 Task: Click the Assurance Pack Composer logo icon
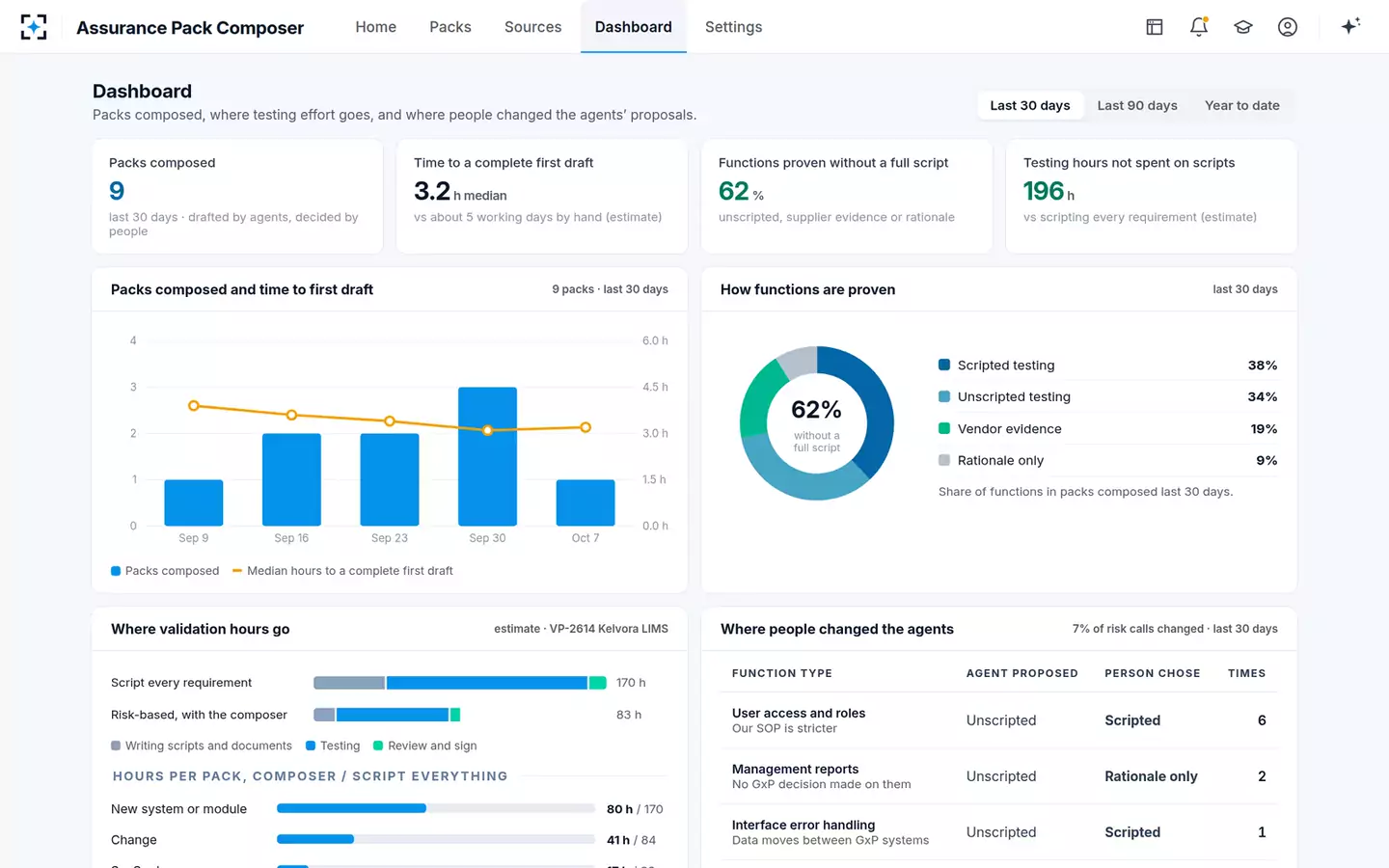tap(34, 27)
